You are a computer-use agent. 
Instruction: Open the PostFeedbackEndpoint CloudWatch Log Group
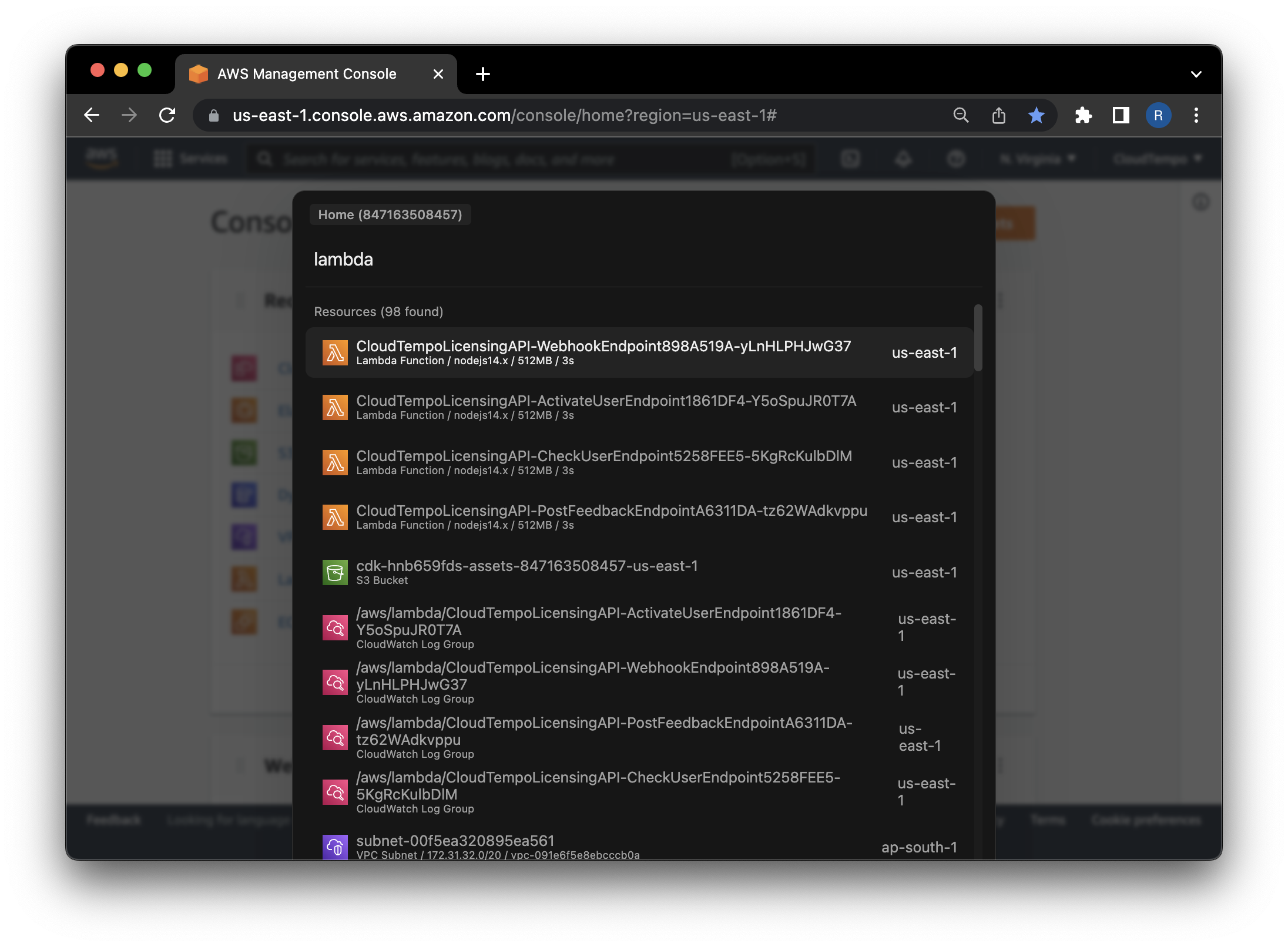coord(639,737)
